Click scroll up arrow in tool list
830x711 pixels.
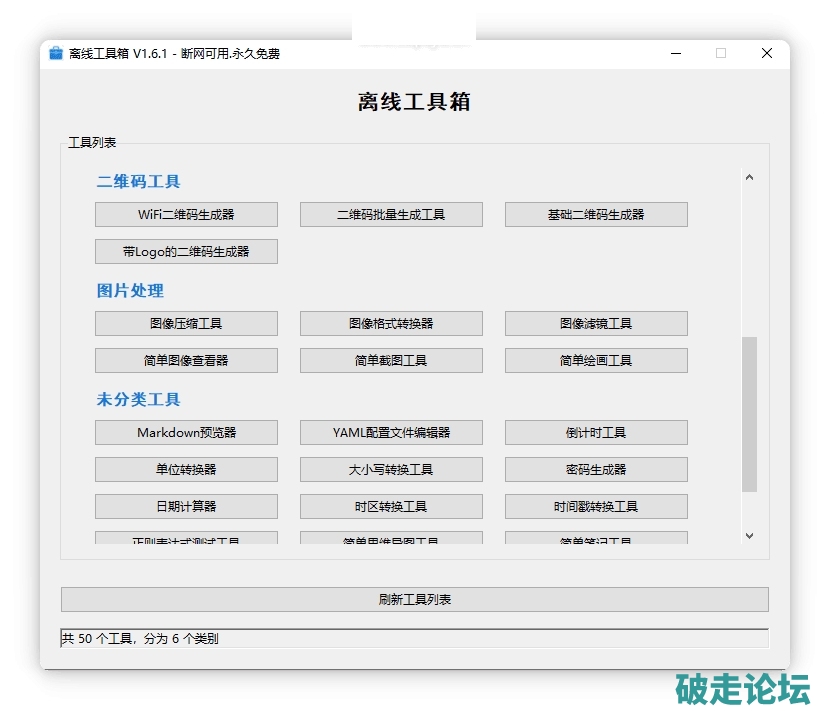coord(749,178)
